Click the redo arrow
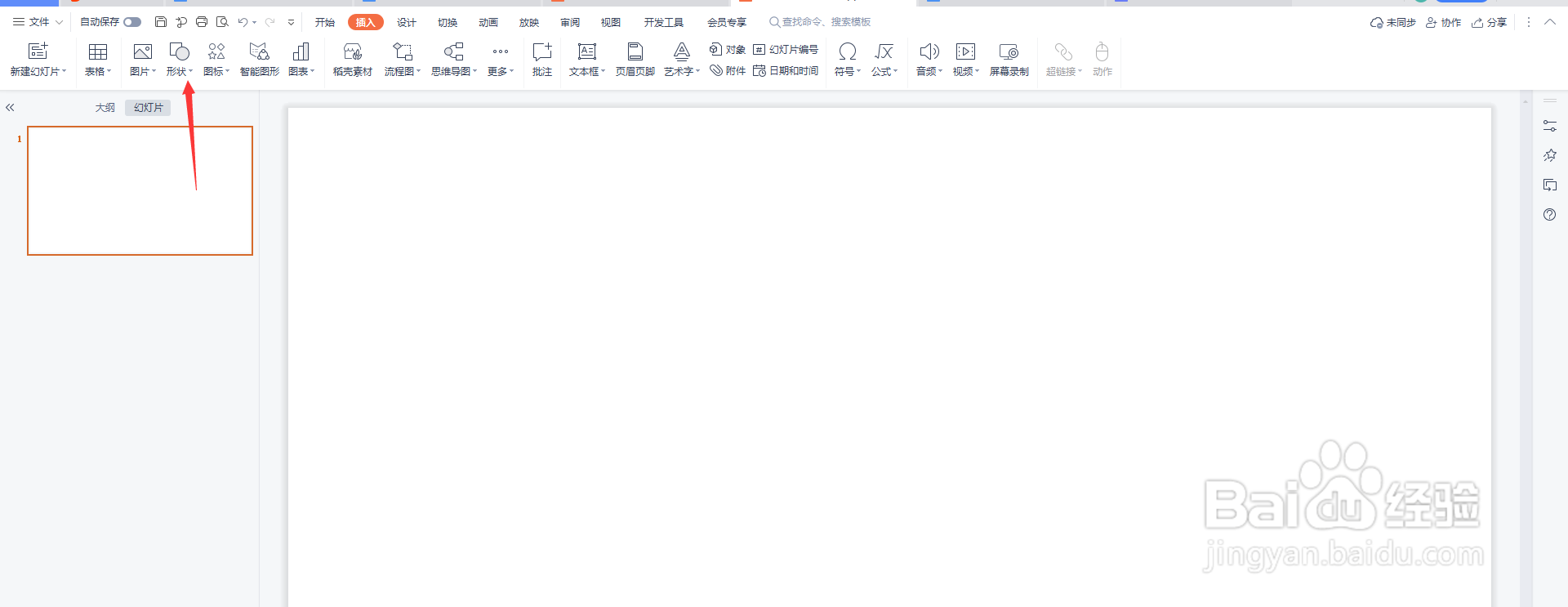Image resolution: width=1568 pixels, height=607 pixels. tap(269, 22)
